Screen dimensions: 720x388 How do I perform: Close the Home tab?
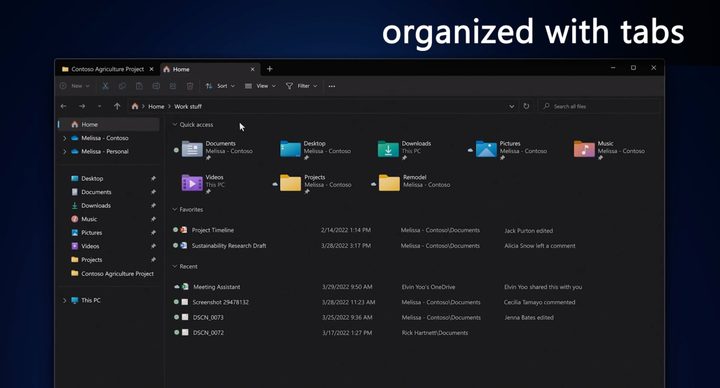pos(252,69)
